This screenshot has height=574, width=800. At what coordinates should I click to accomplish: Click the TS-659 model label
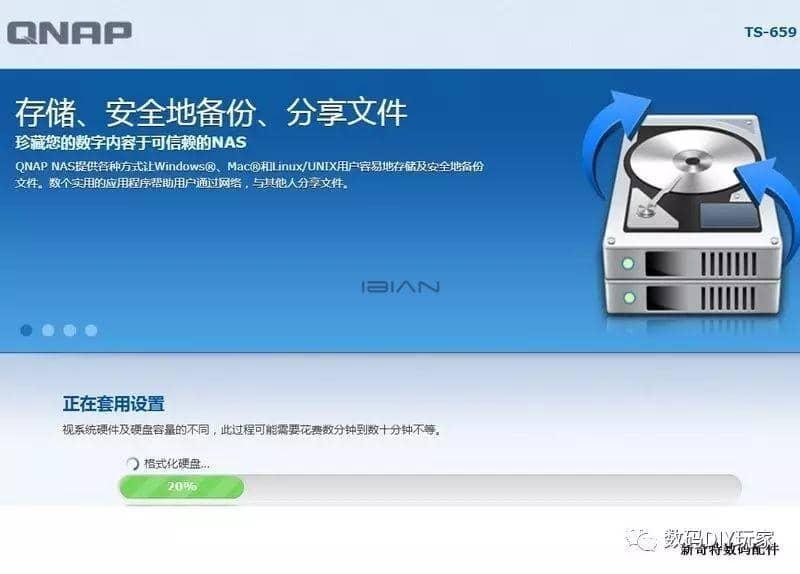[x=770, y=32]
